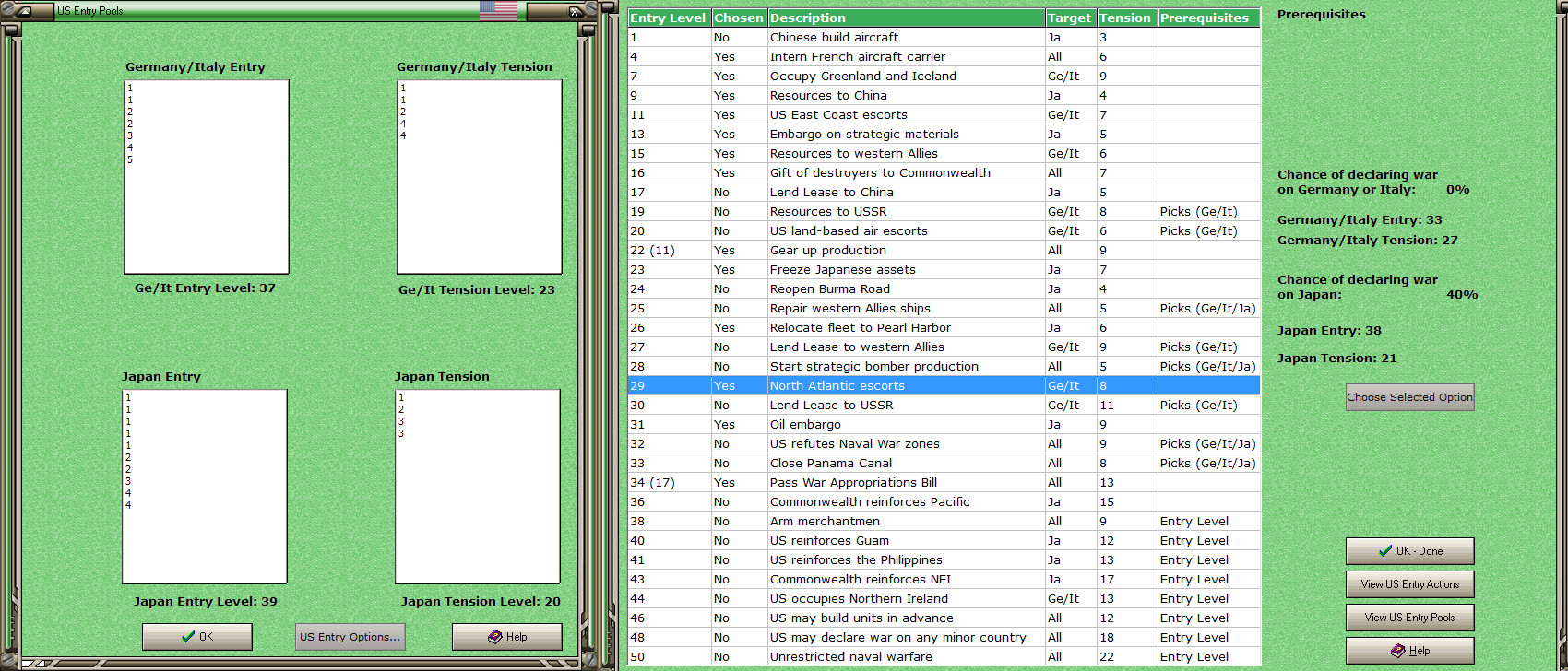Viewport: 1568px width, 671px height.
Task: Select US may declare war on minor country
Action: [944, 637]
